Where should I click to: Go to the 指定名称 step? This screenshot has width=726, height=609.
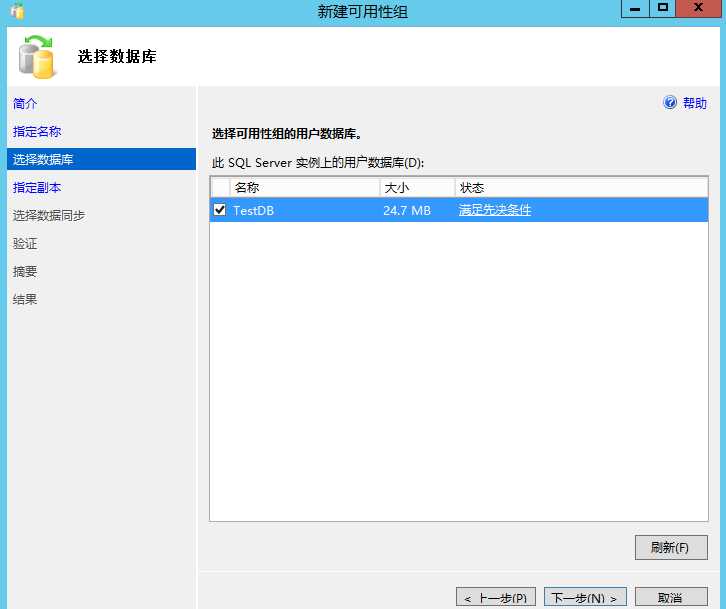tap(37, 132)
